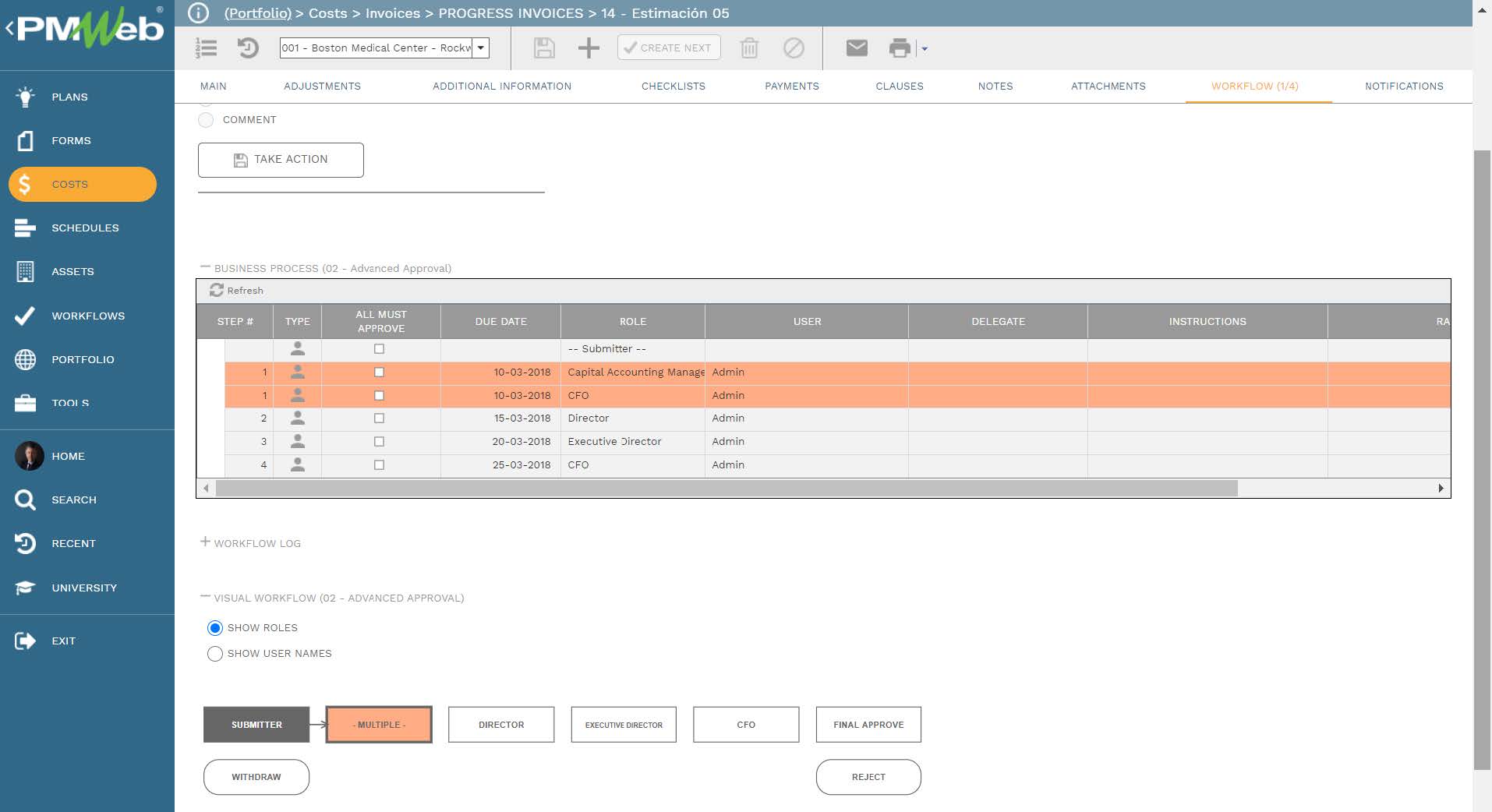
Task: Toggle All Must Approve for Submitter row
Action: pos(379,349)
